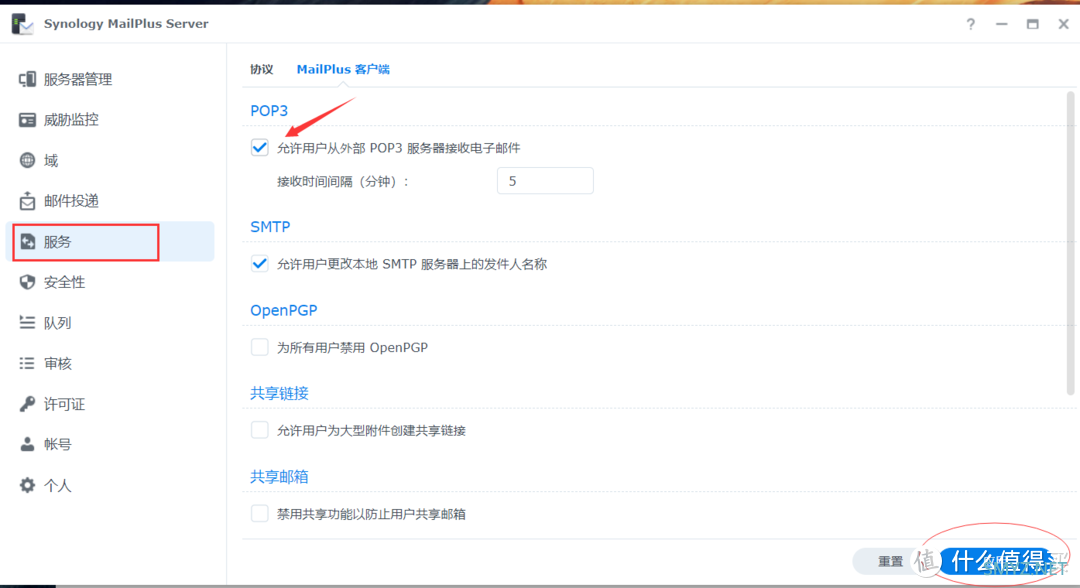Screen dimensions: 1080x588
Task: Show the 队列 page
Action: pos(110,322)
